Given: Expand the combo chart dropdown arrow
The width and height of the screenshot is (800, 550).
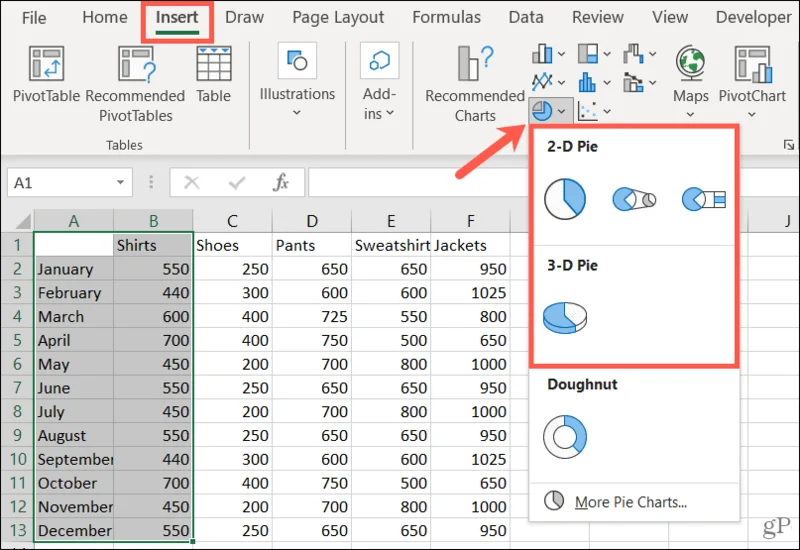Looking at the screenshot, I should (x=653, y=82).
